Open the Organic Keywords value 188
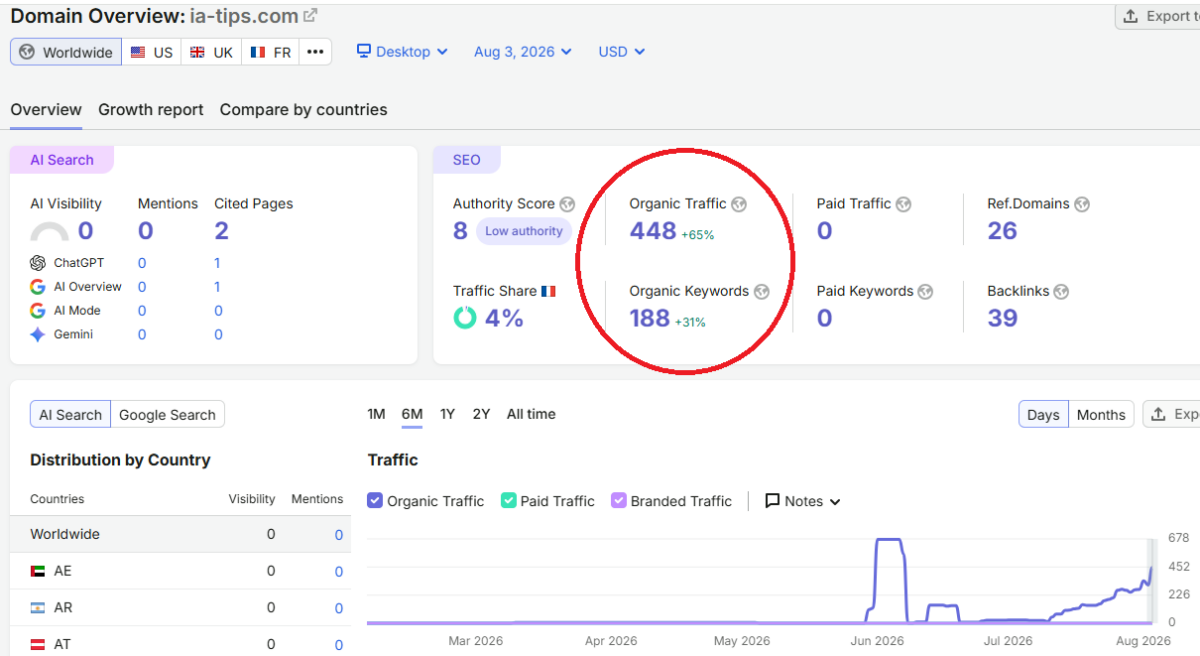Image resolution: width=1200 pixels, height=656 pixels. point(649,318)
